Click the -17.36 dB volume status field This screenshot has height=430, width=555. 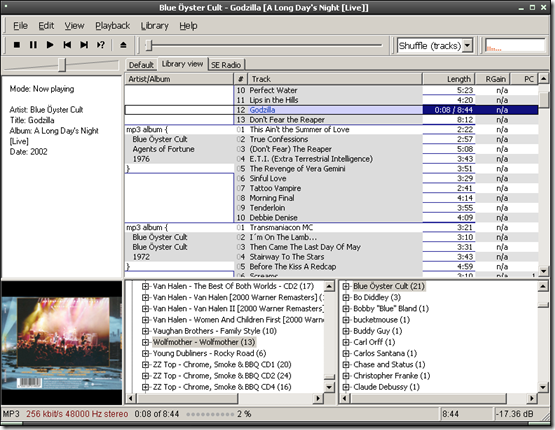515,414
